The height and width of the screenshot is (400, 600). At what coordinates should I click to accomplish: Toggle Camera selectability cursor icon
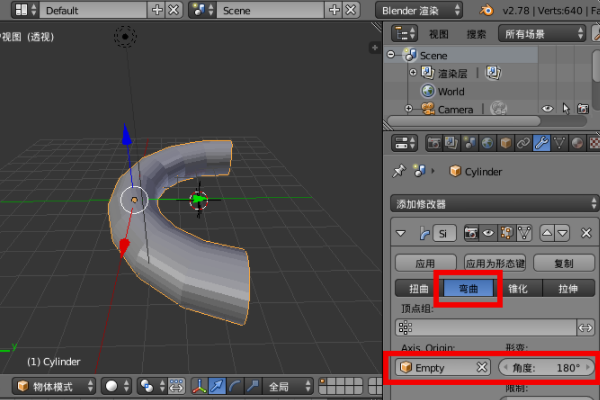tap(566, 109)
